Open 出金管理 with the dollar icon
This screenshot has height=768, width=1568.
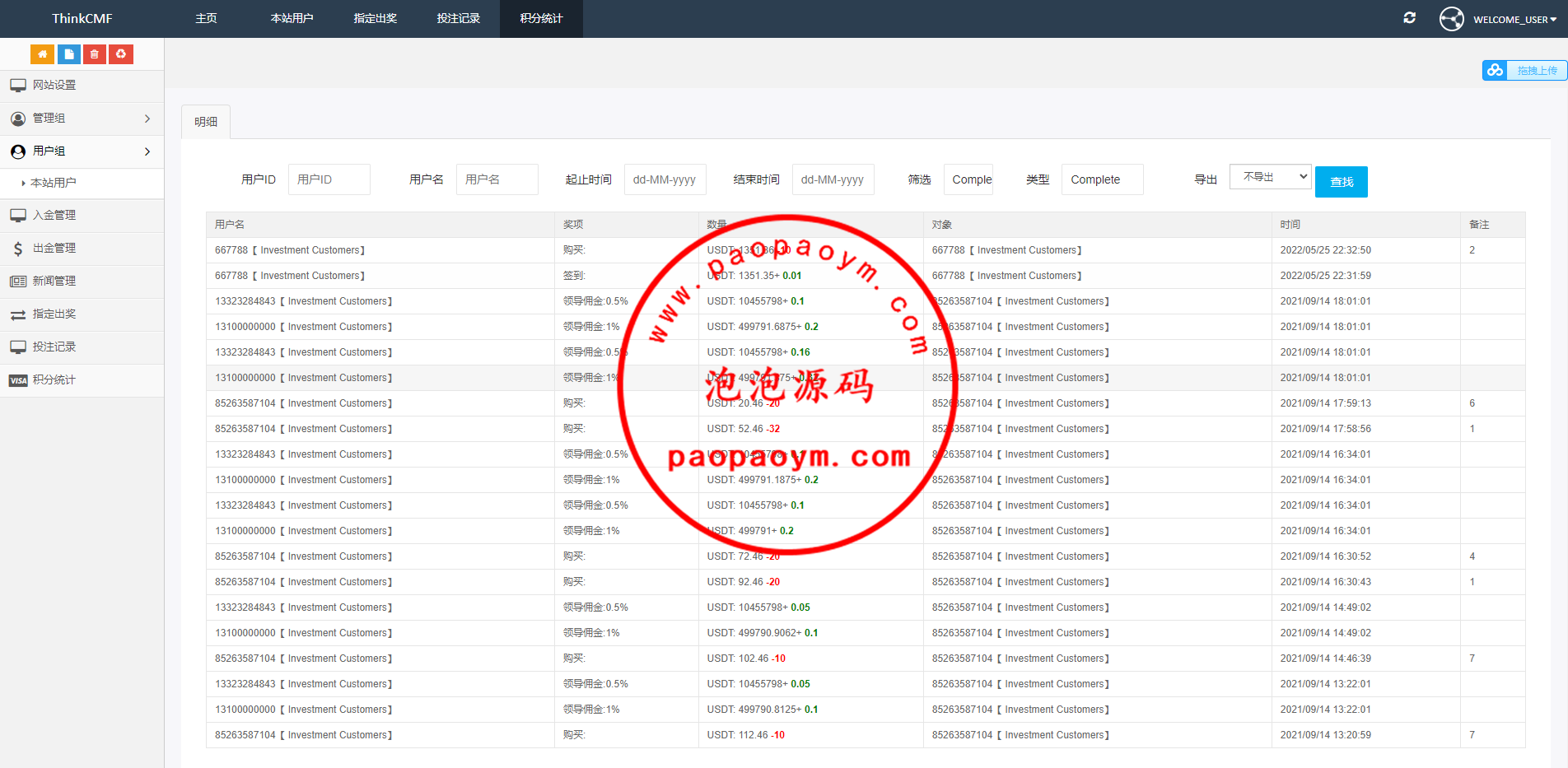54,249
